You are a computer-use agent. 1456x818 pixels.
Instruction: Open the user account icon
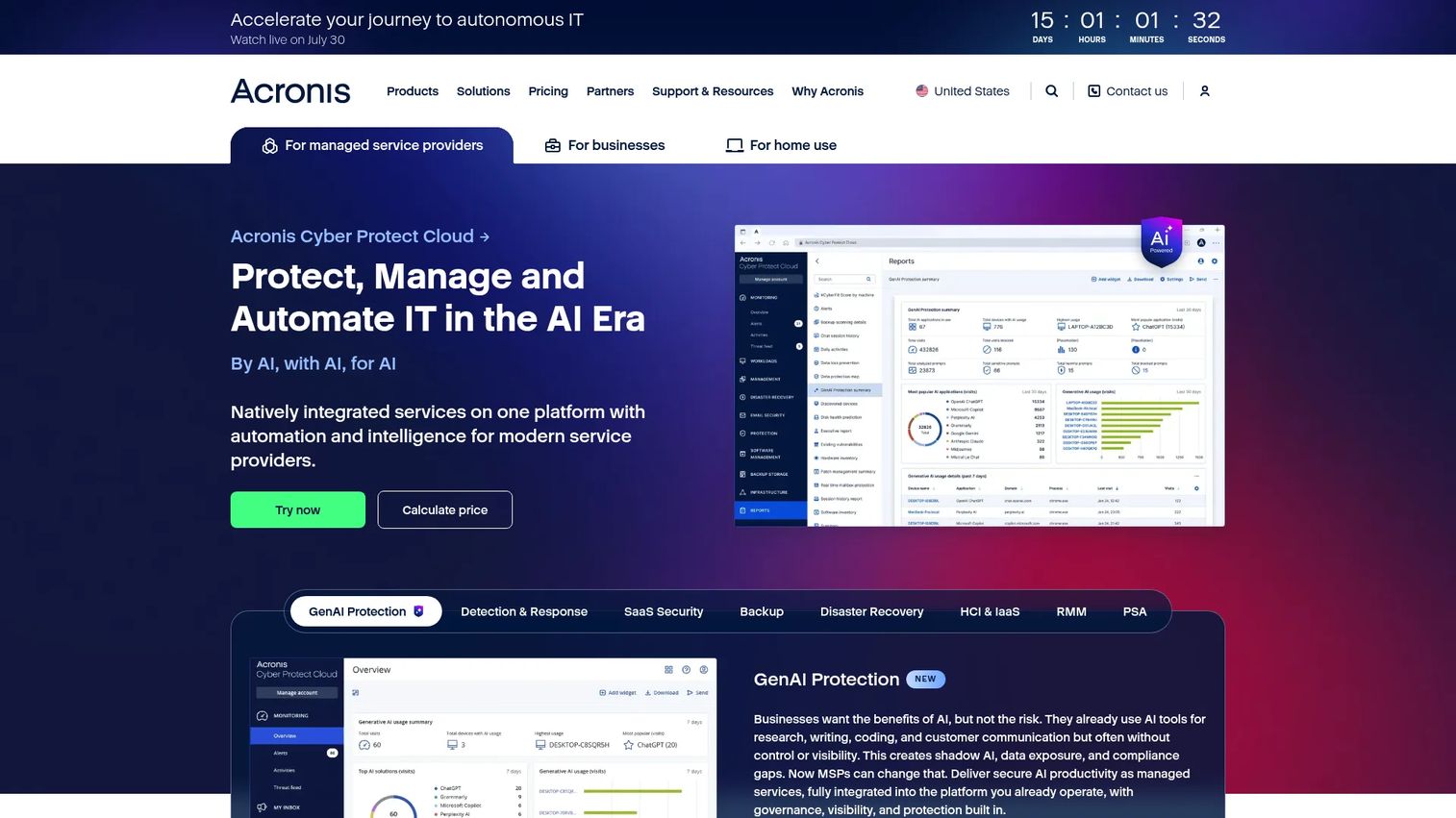coord(1205,91)
